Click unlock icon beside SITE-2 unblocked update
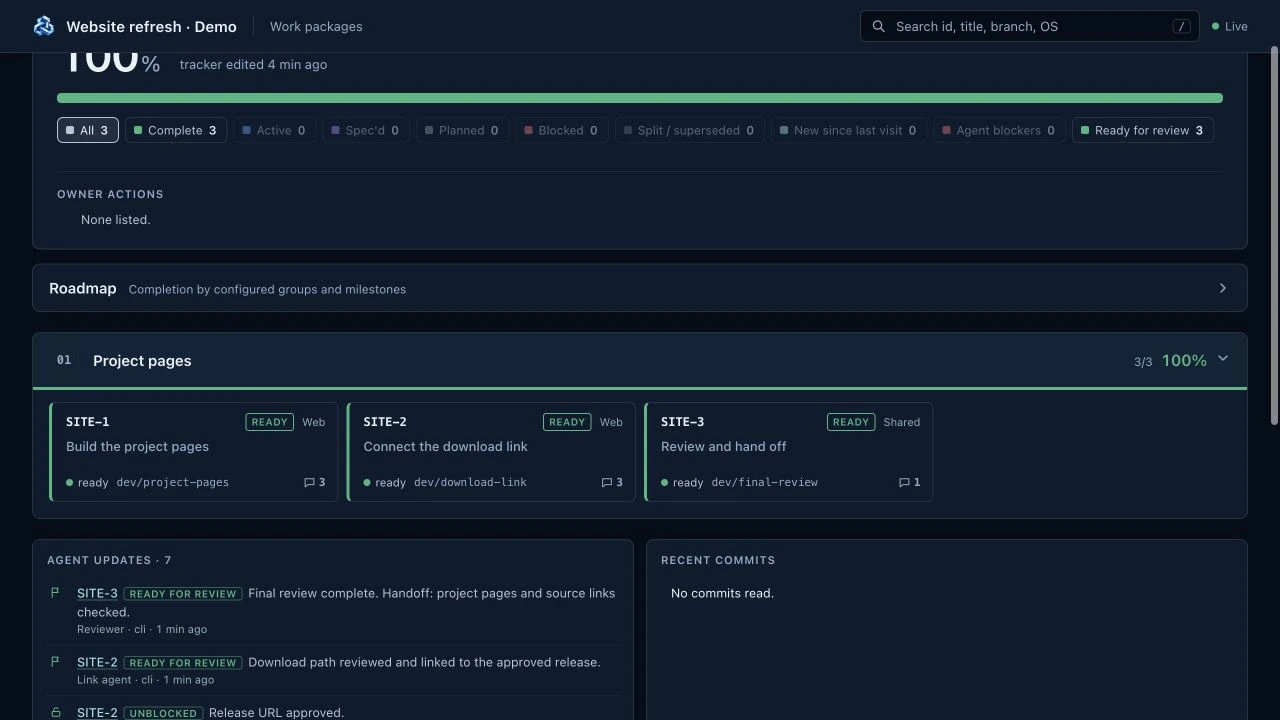The width and height of the screenshot is (1280, 720). 55,713
